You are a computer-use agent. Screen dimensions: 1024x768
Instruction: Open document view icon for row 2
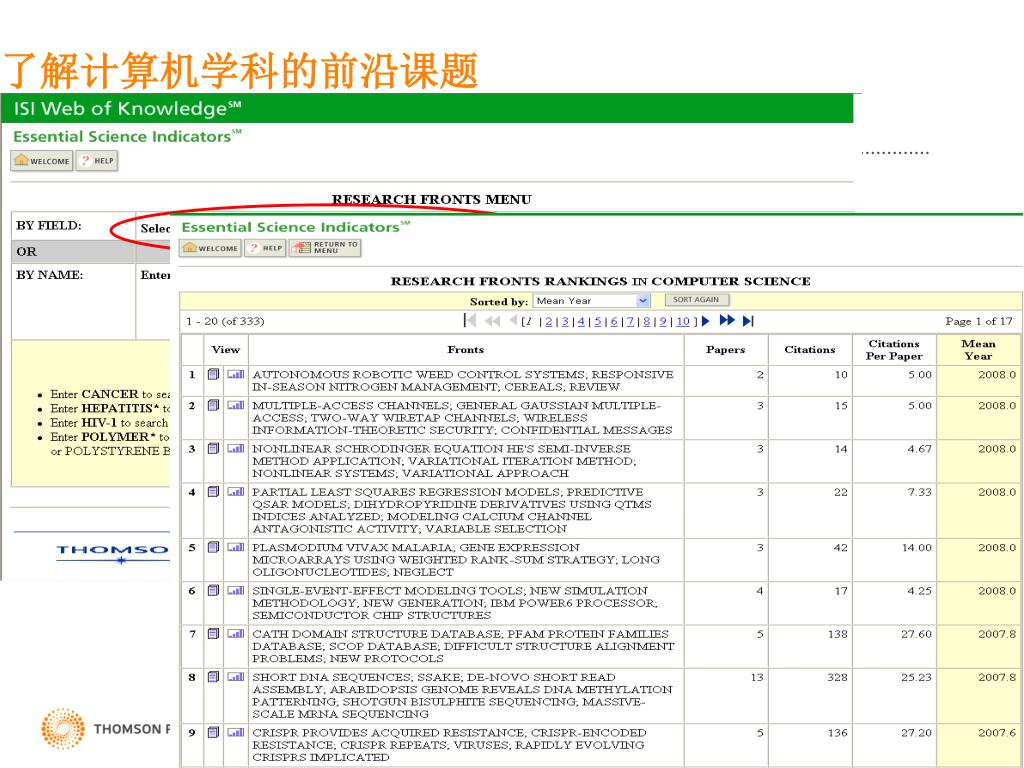pos(214,405)
